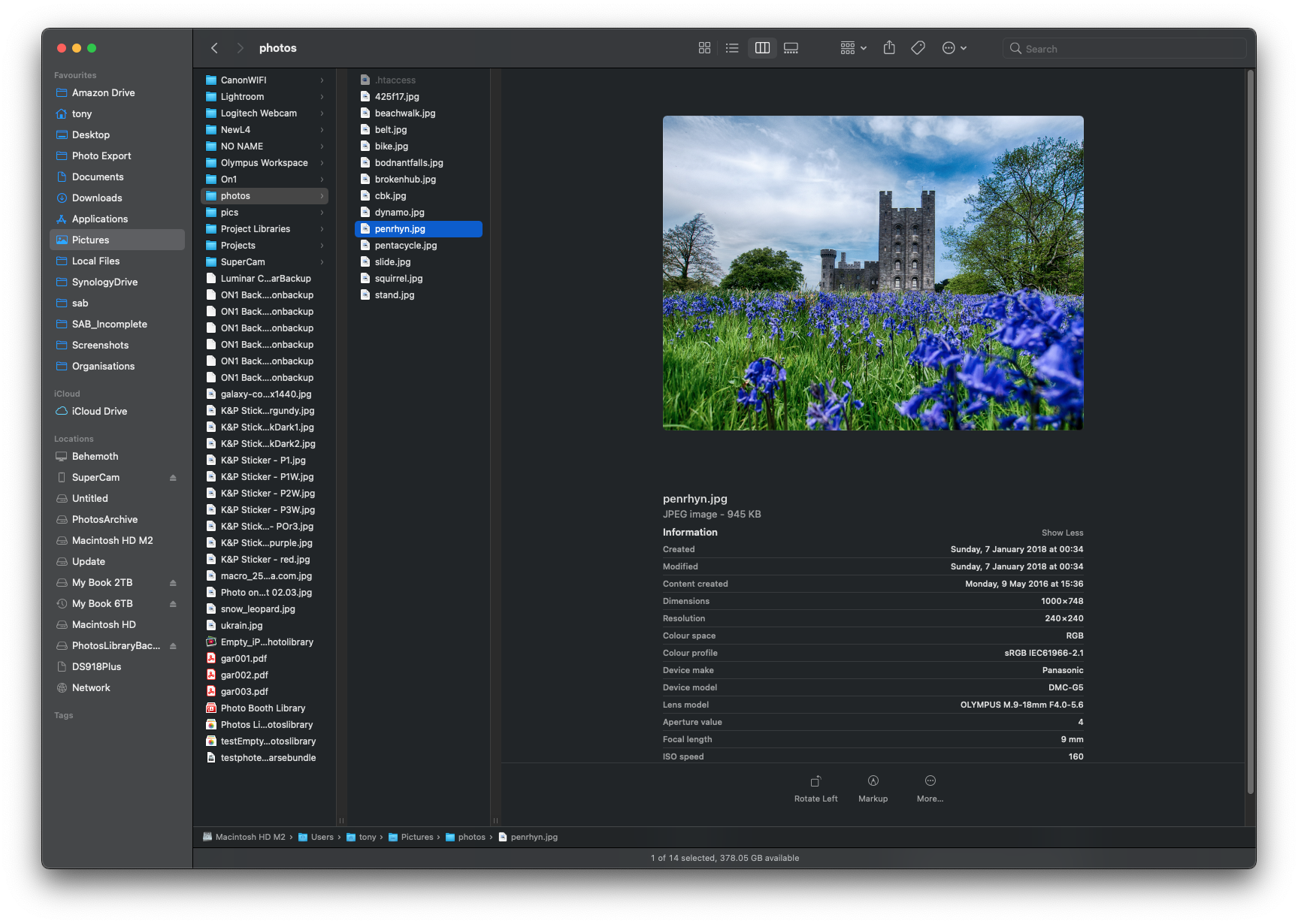The width and height of the screenshot is (1298, 924).
Task: Select the squirrel.jpg file
Action: (398, 279)
